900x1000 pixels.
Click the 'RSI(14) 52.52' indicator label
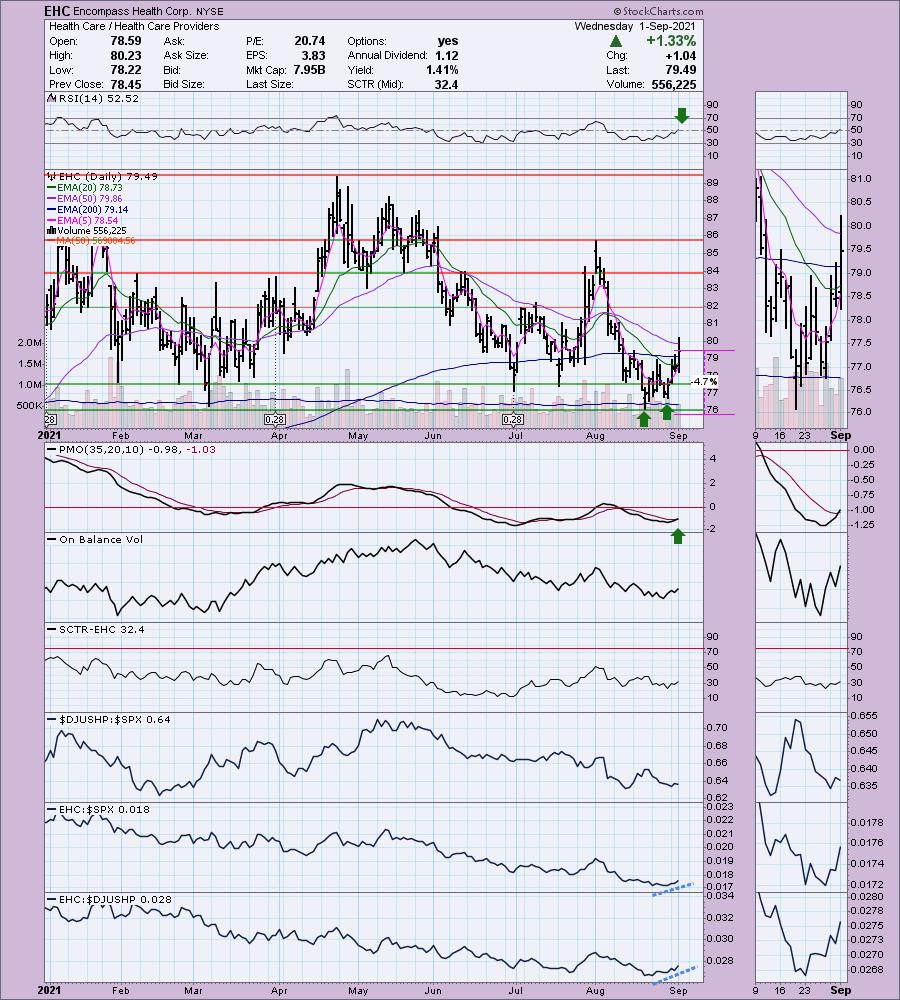(x=98, y=98)
